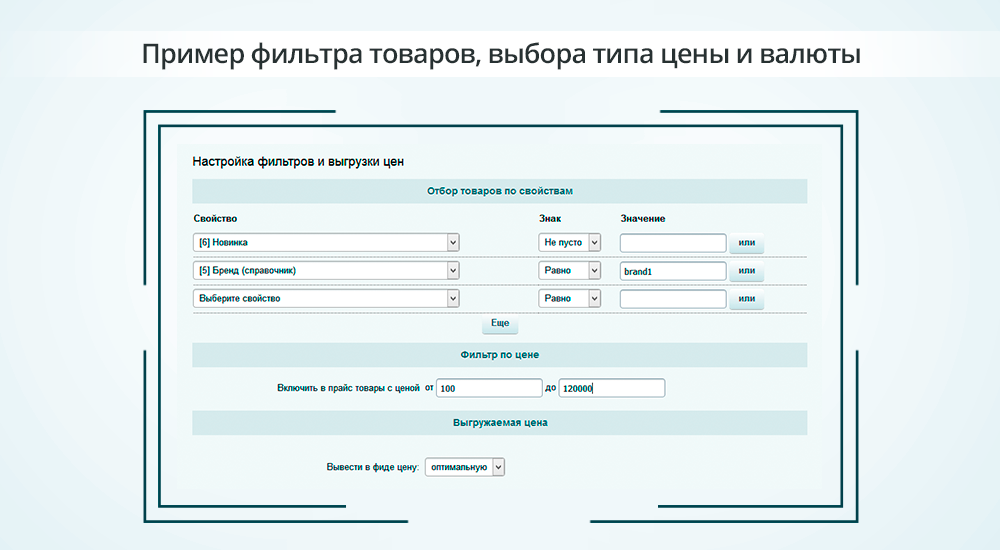Open the '[5] Бренд (справочник)' property dropdown

point(326,271)
